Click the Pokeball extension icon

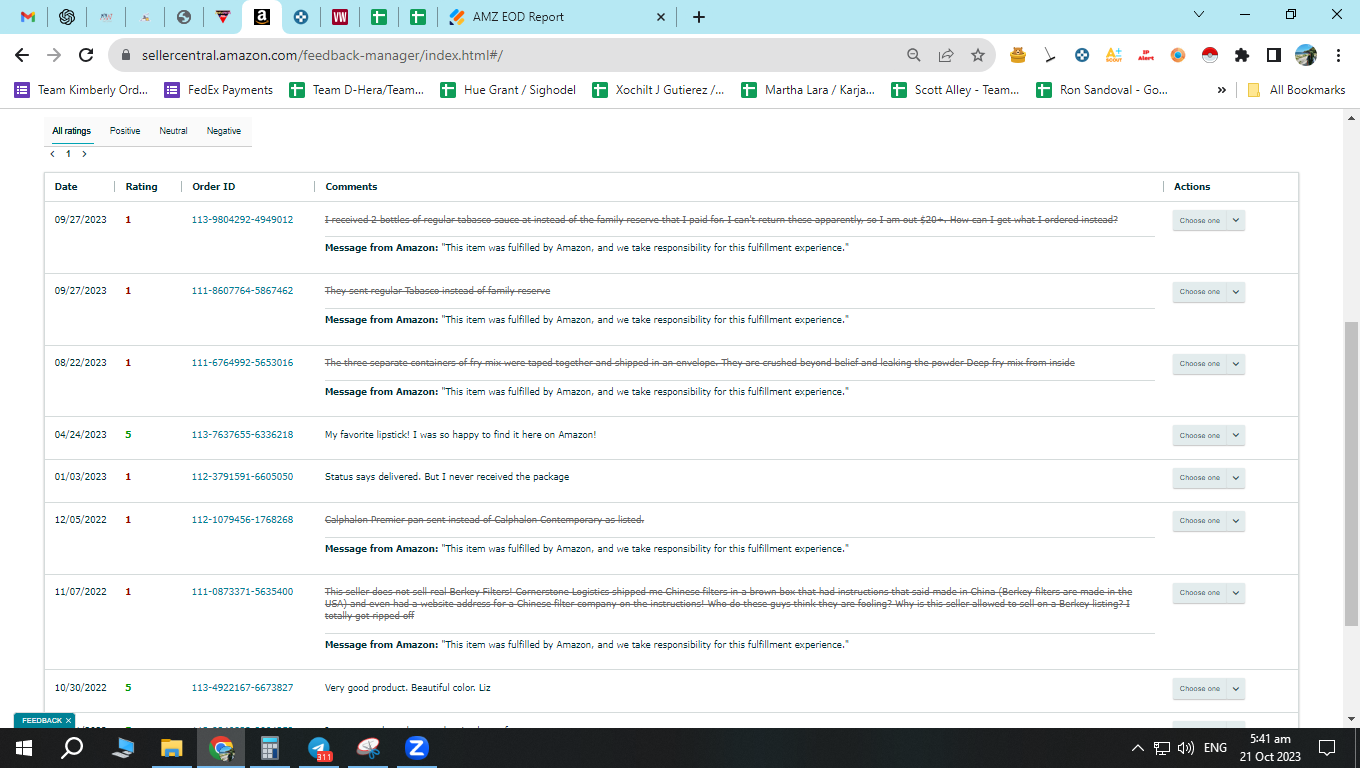pos(1210,55)
